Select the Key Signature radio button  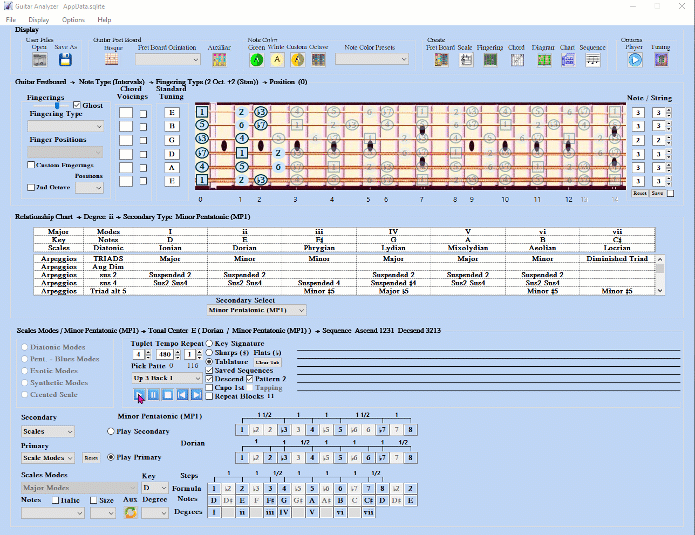pyautogui.click(x=209, y=344)
